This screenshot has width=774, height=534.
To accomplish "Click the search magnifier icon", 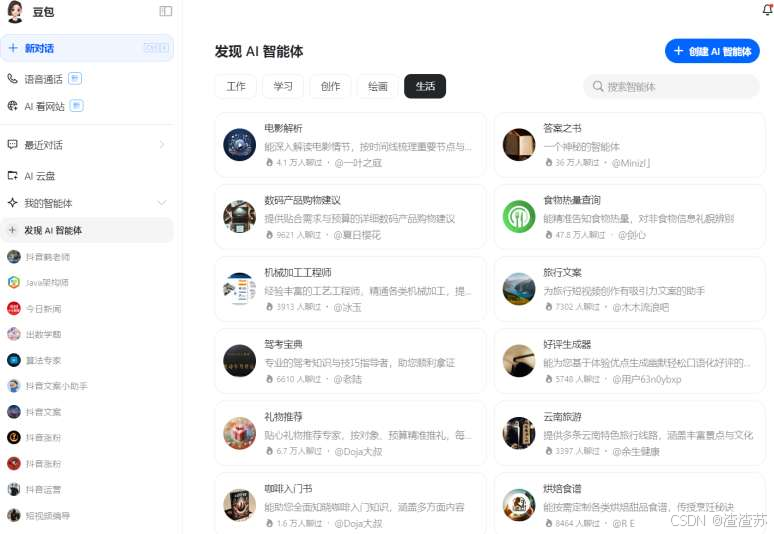I will [x=598, y=86].
